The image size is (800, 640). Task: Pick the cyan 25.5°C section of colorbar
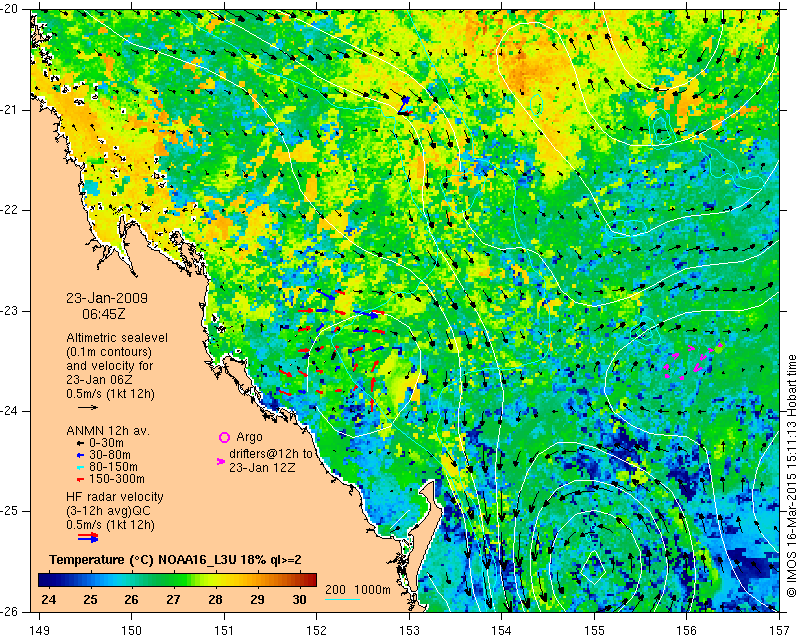tap(111, 580)
